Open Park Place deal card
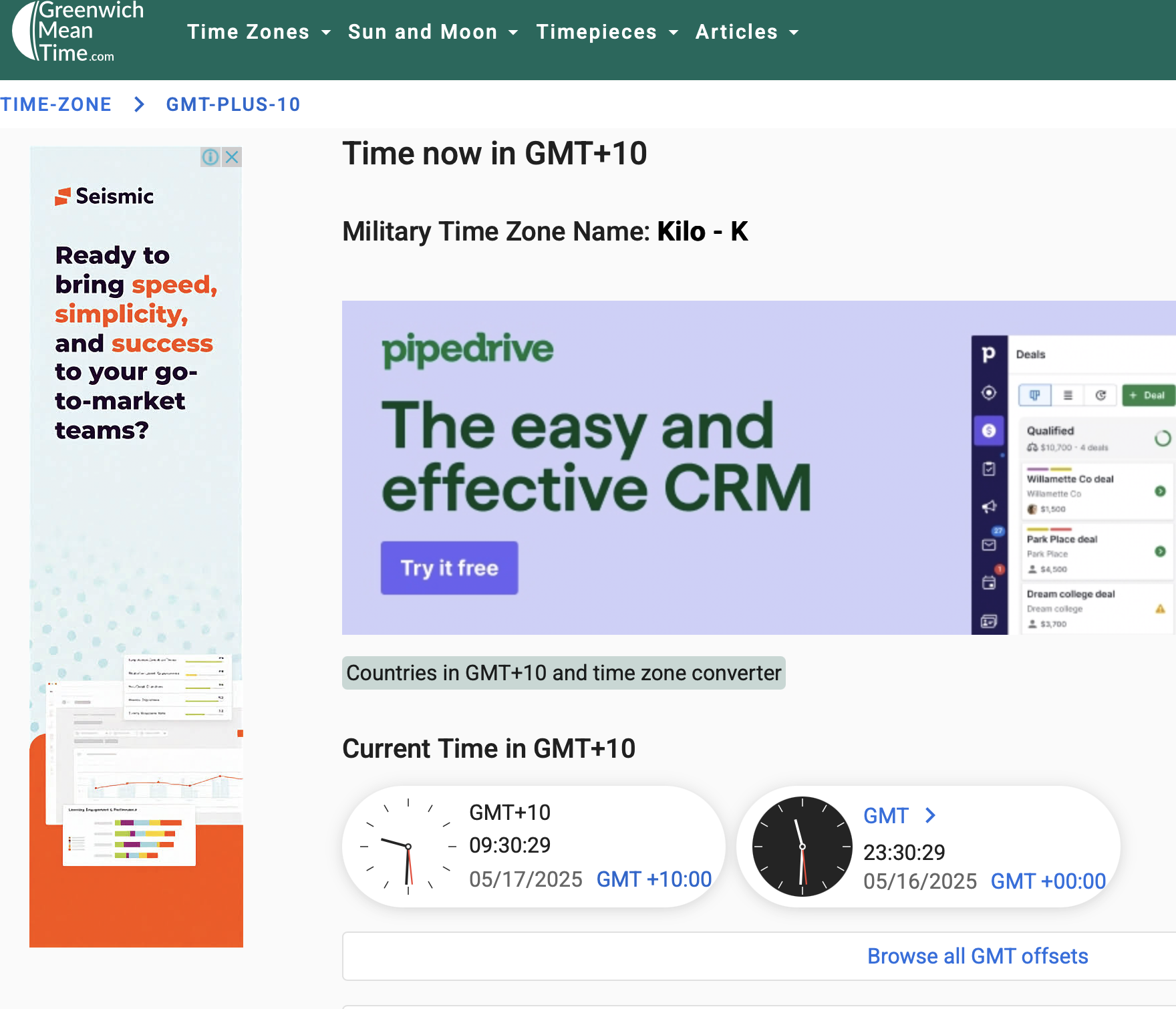Screen dimensions: 1176x1009 click(x=1097, y=552)
